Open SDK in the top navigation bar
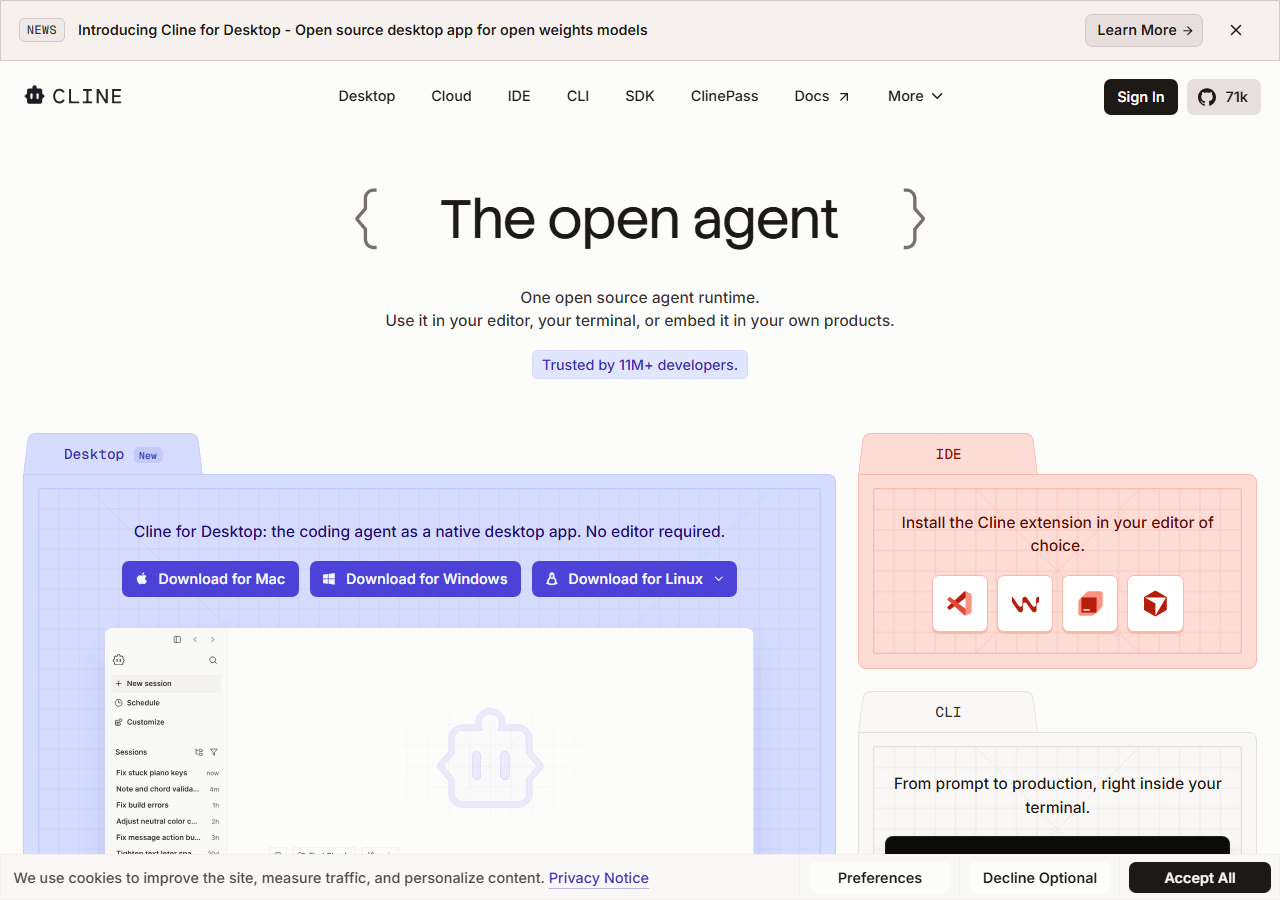The height and width of the screenshot is (900, 1280). click(x=640, y=96)
